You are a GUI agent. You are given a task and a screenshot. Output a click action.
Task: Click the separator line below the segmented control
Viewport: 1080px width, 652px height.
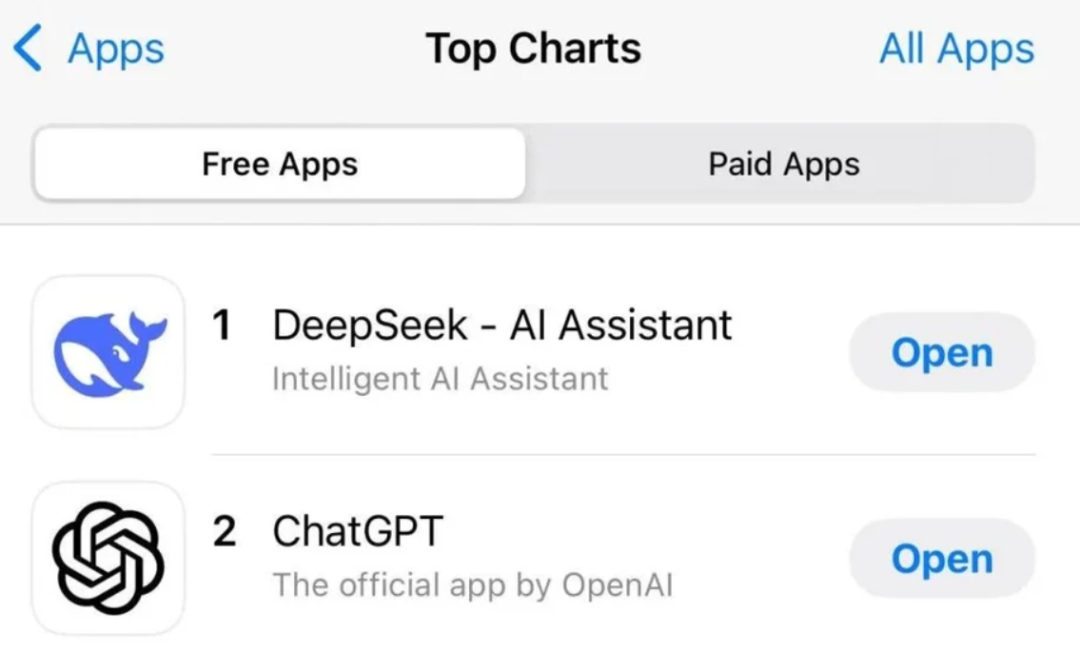540,225
